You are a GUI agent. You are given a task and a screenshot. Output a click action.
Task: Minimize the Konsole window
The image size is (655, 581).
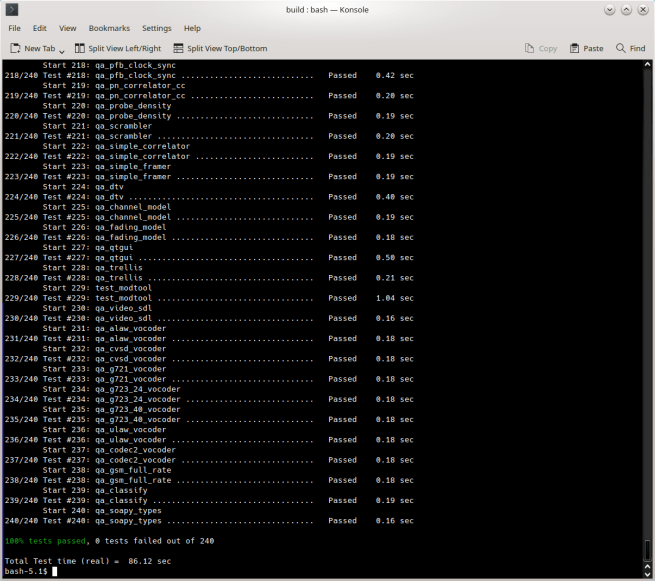609,9
